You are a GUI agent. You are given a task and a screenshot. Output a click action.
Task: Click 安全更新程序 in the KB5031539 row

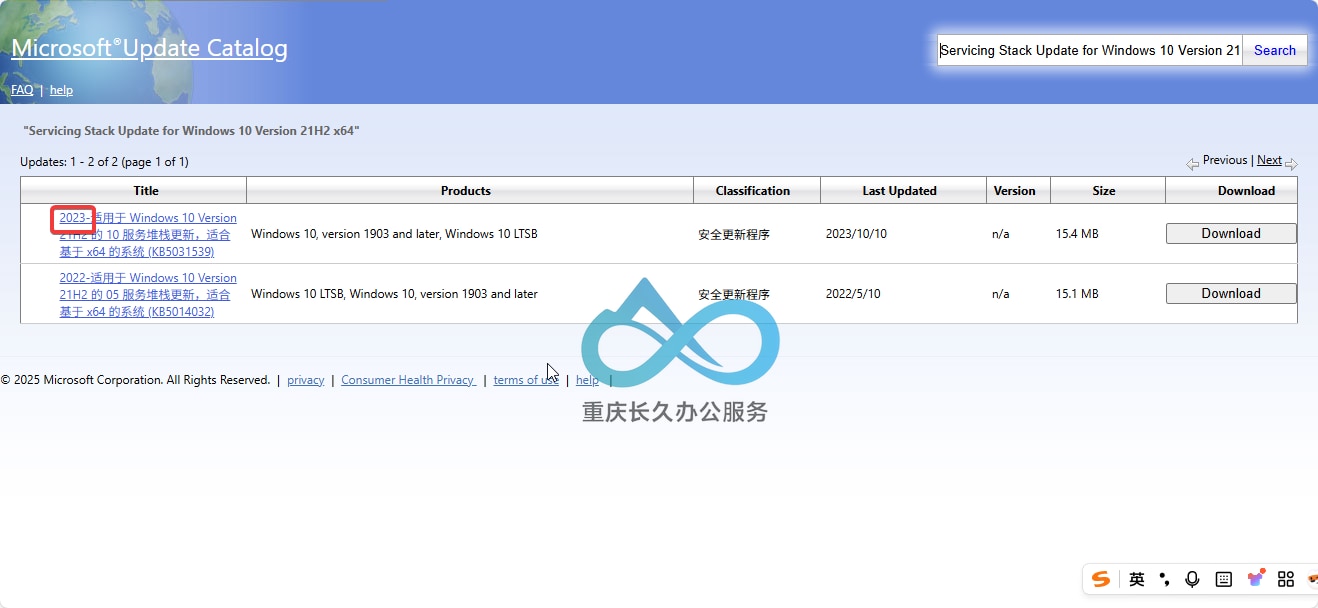click(734, 234)
